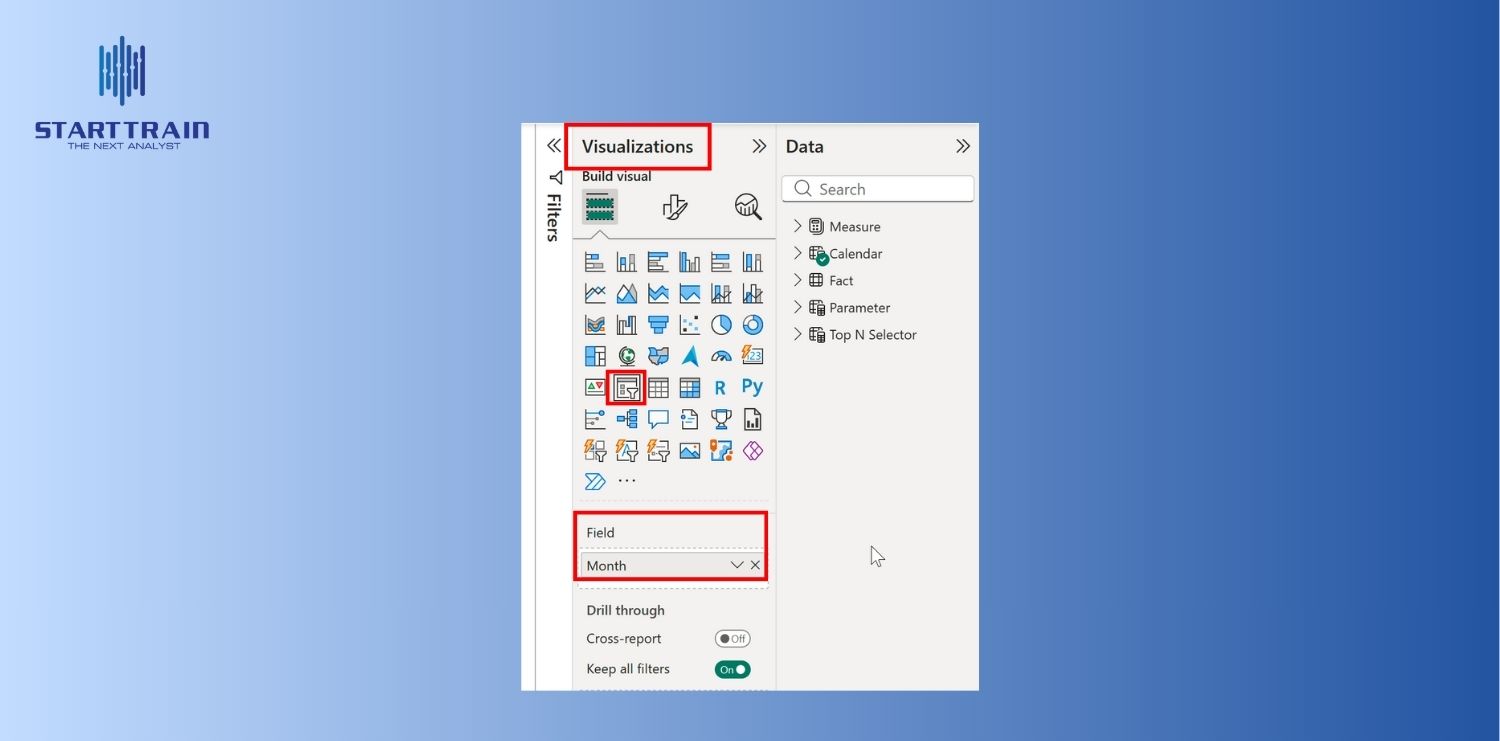The image size is (1500, 741).
Task: Select the Funnel chart visual
Action: (x=658, y=325)
